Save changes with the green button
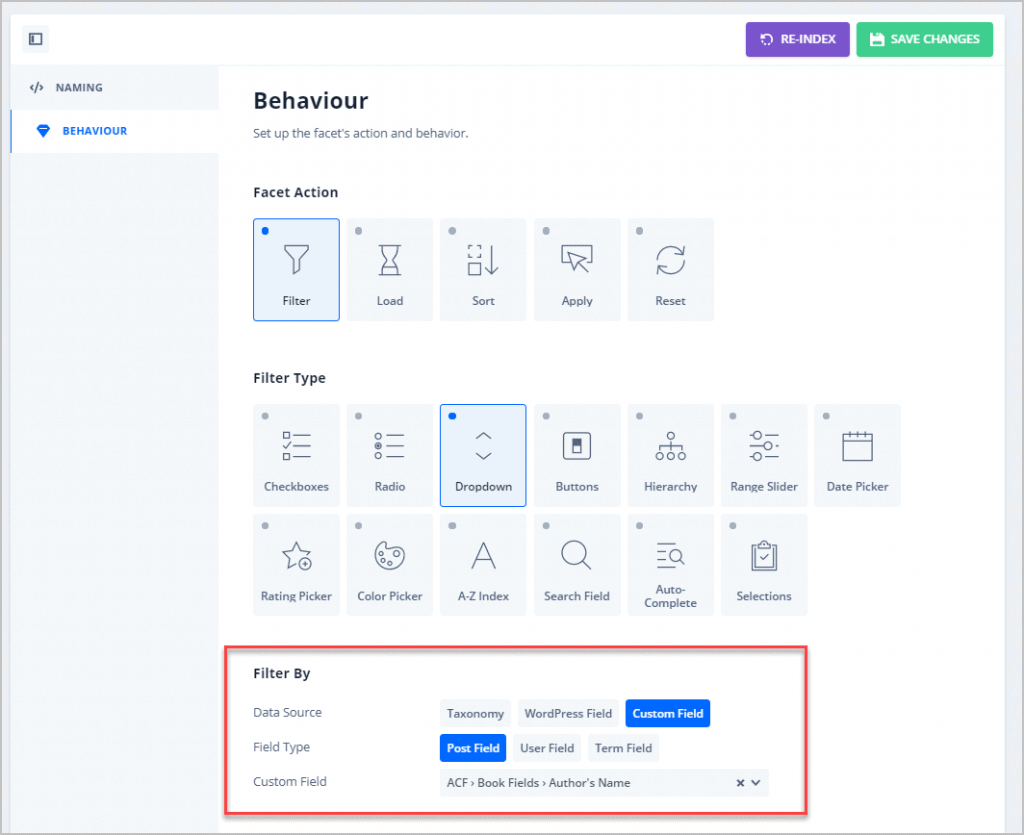 [x=924, y=39]
